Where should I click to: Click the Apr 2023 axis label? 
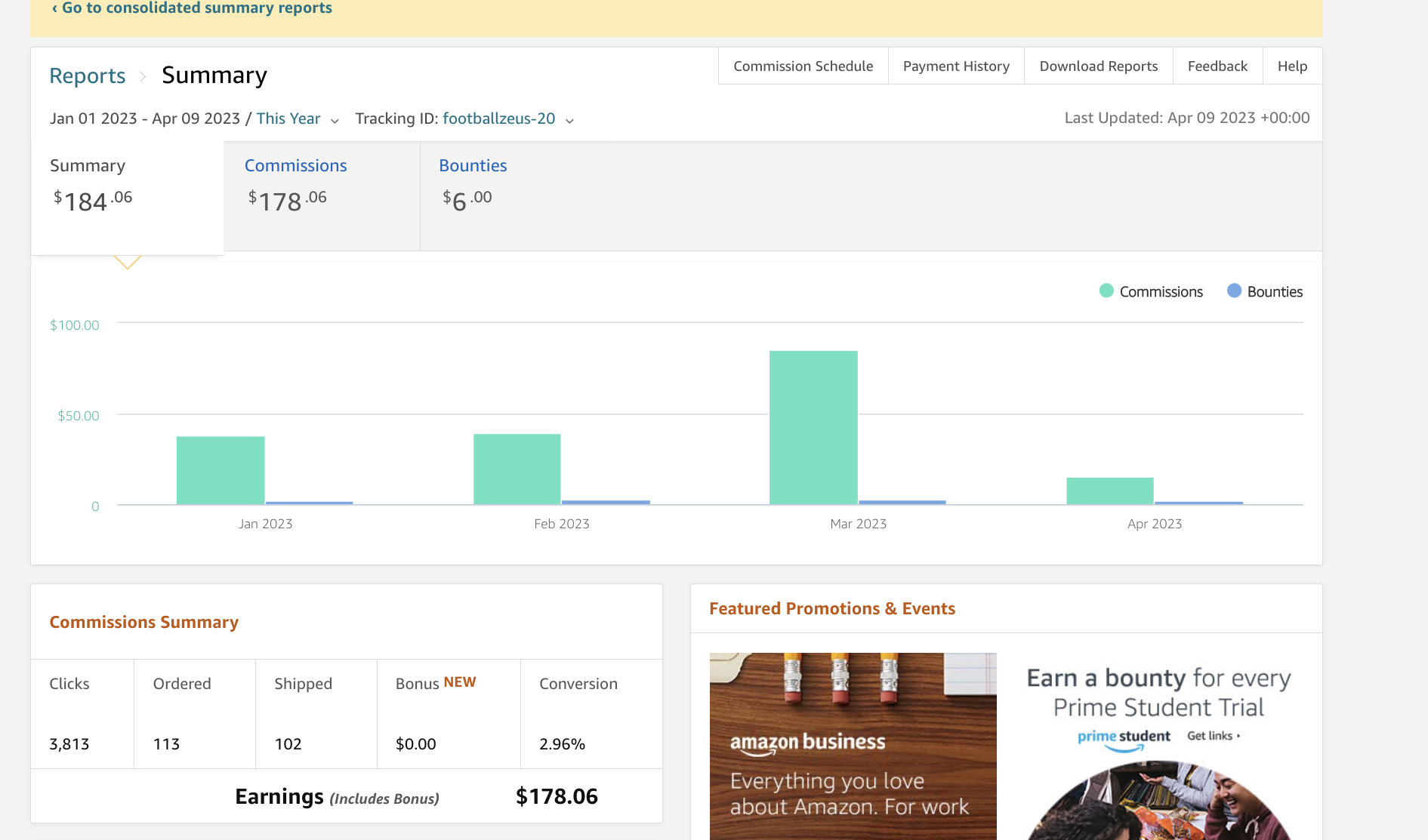click(x=1155, y=524)
